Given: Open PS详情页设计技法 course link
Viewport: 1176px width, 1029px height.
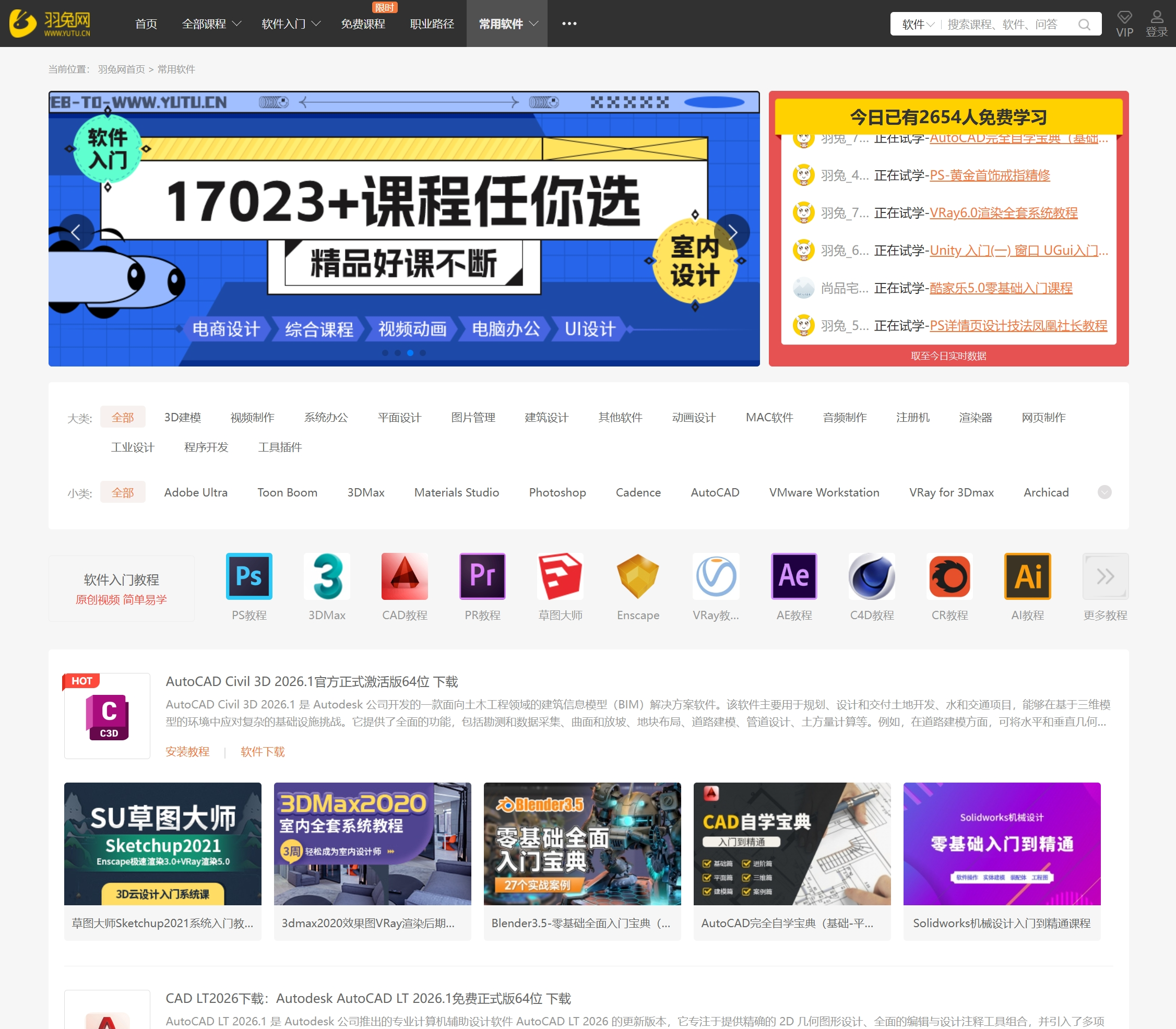Looking at the screenshot, I should click(x=1018, y=326).
